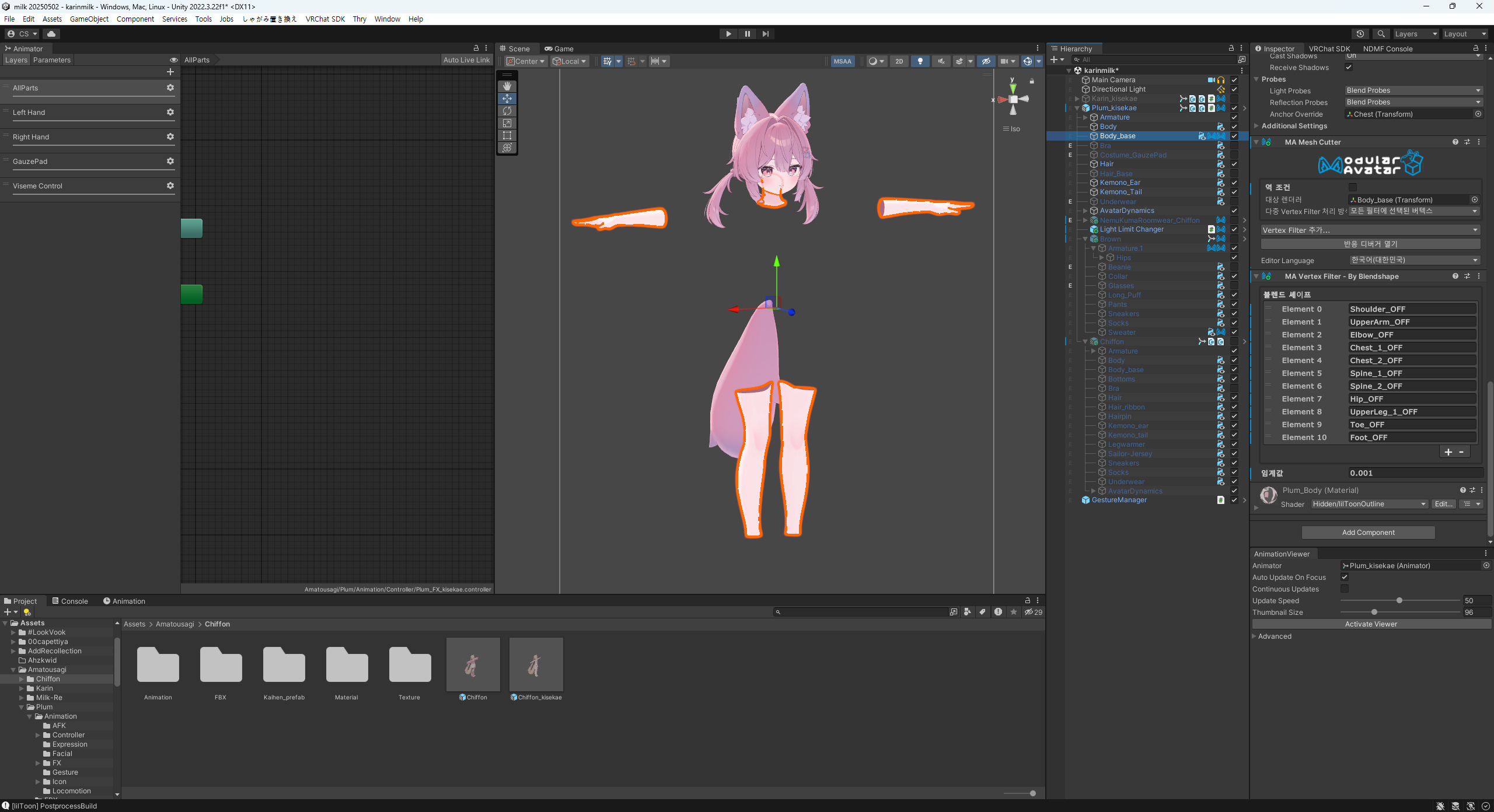Open the Light Probes dropdown
The width and height of the screenshot is (1494, 812).
[x=1413, y=90]
